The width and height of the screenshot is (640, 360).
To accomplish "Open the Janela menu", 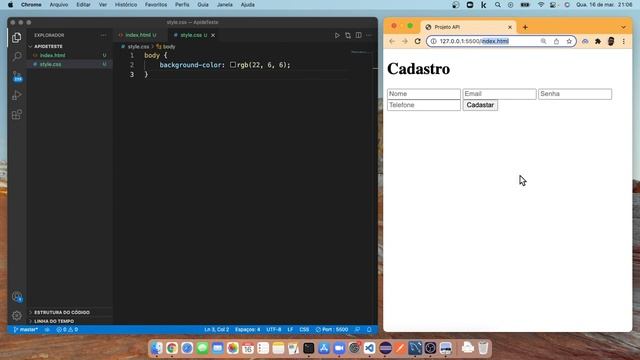I will (x=224, y=4).
